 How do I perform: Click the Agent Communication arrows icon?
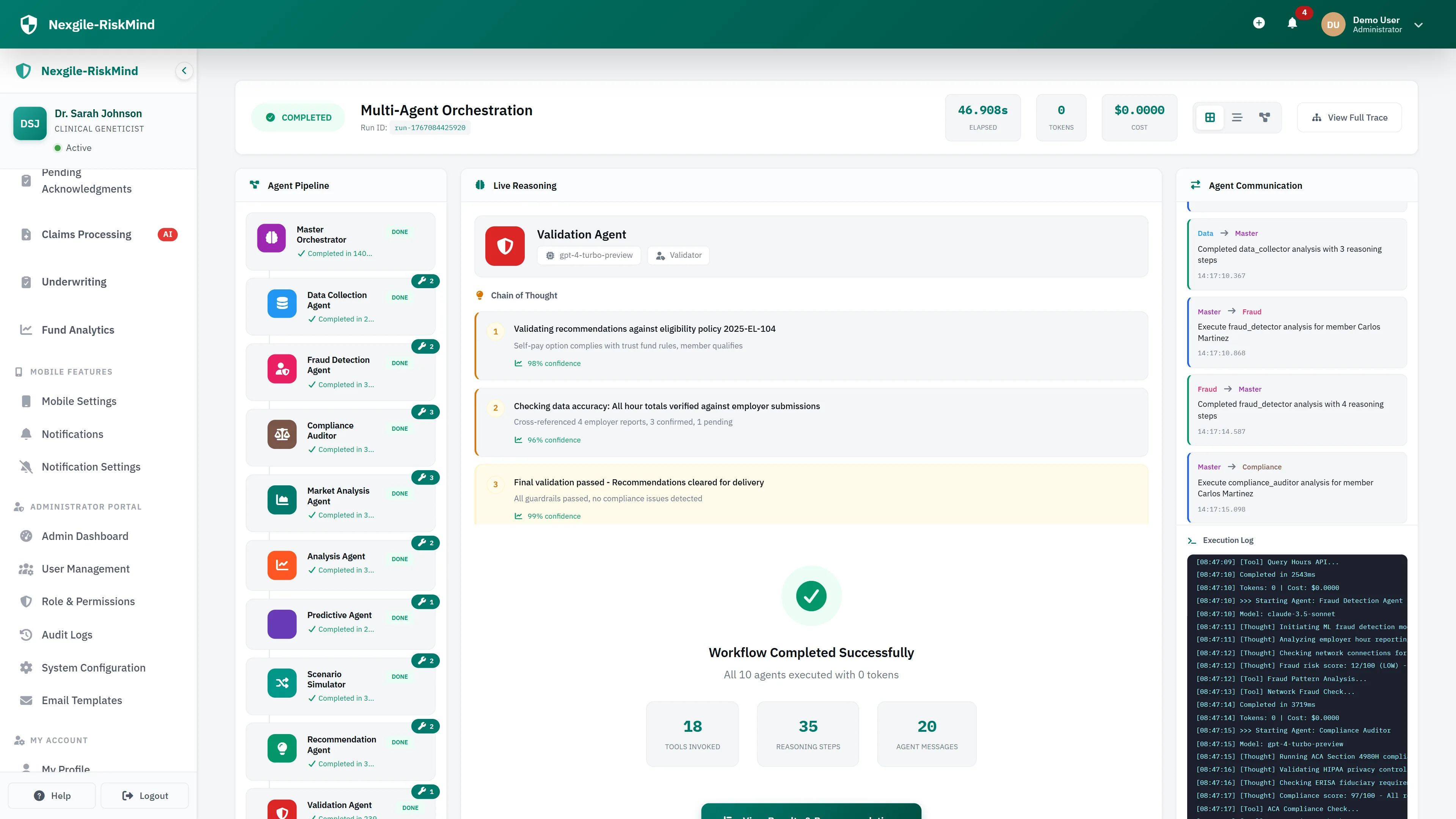coord(1196,185)
